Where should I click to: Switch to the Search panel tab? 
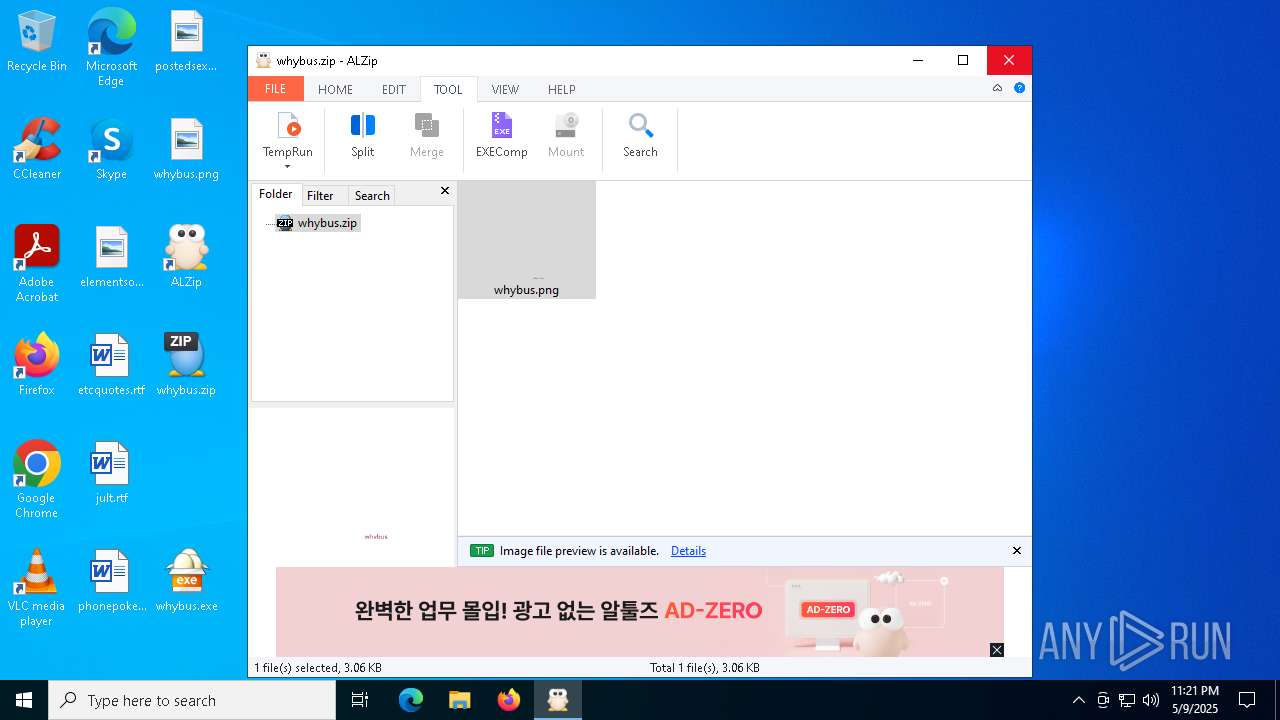point(372,195)
